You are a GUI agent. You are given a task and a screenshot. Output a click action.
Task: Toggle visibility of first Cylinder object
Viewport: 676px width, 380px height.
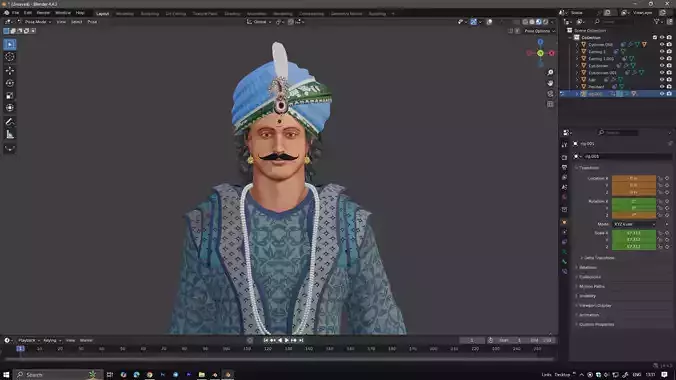[x=662, y=44]
